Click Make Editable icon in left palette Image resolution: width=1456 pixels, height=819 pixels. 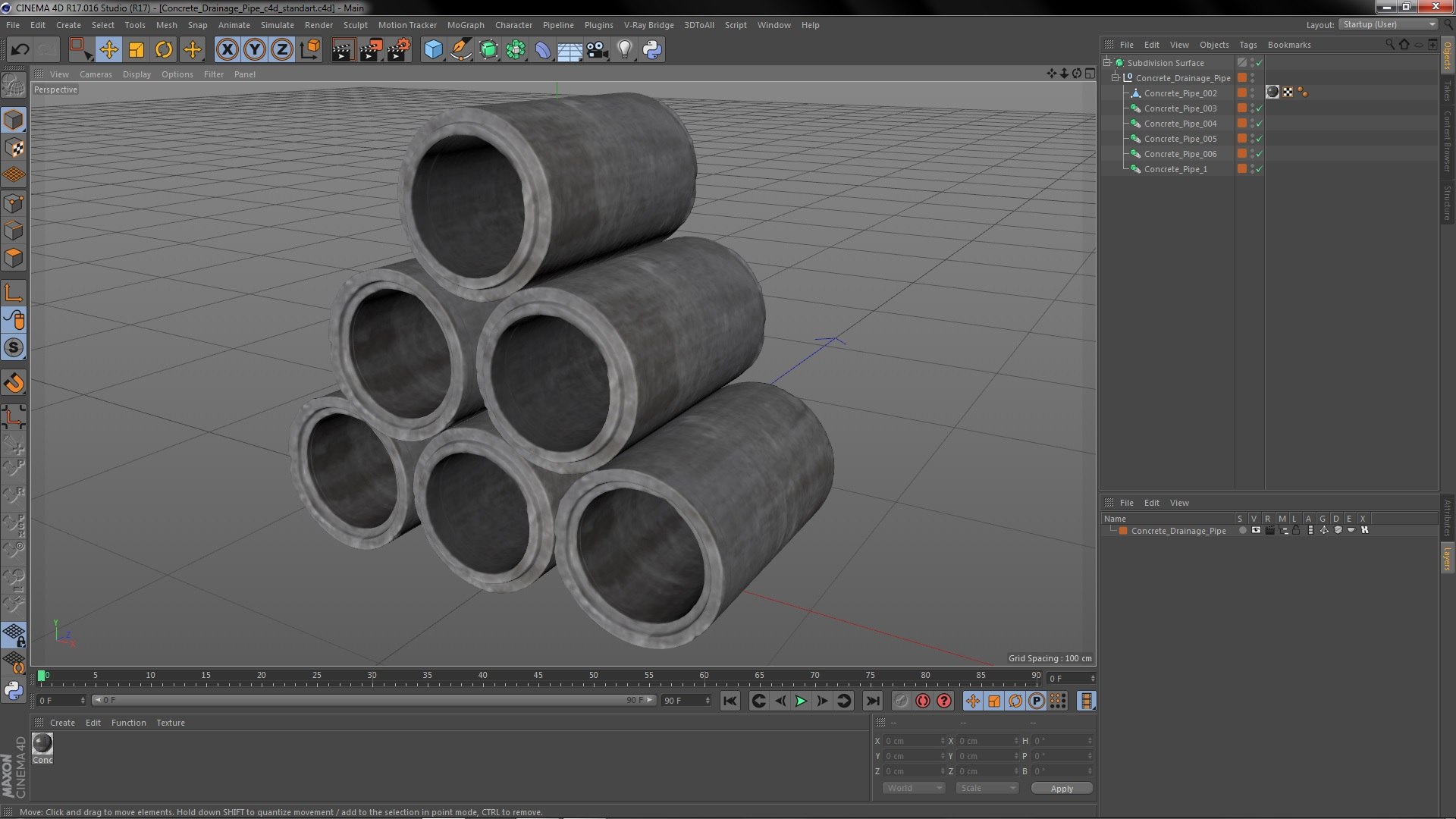pyautogui.click(x=14, y=85)
